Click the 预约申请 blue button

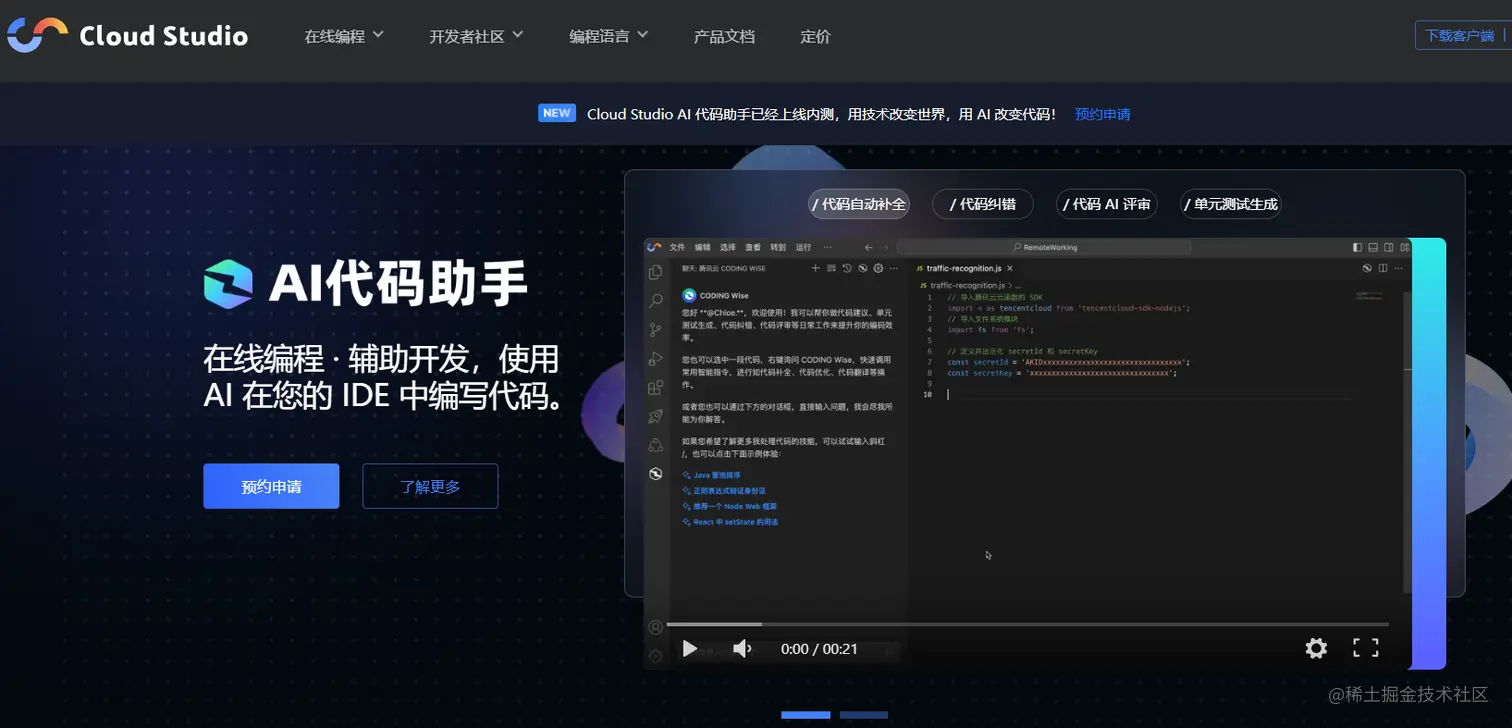point(271,486)
